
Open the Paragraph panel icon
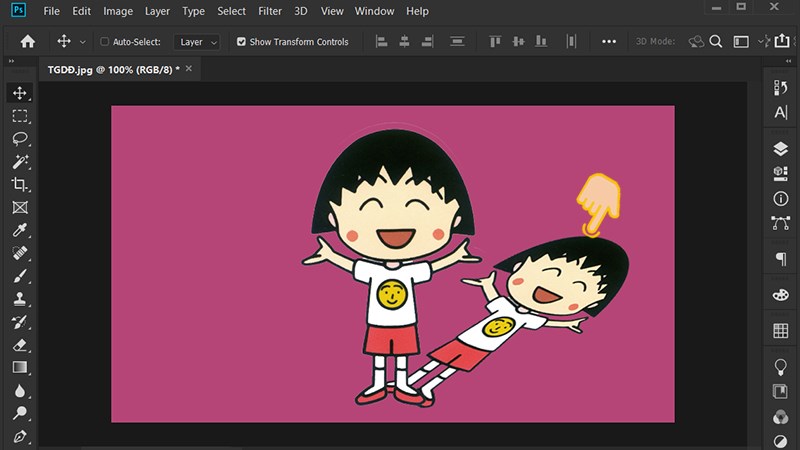pyautogui.click(x=781, y=259)
